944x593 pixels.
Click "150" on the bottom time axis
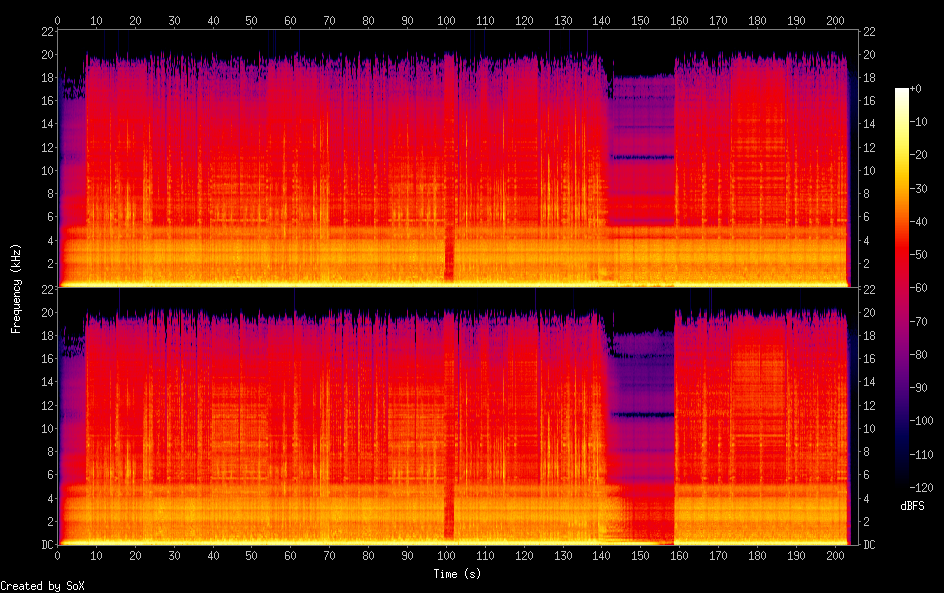(x=641, y=556)
